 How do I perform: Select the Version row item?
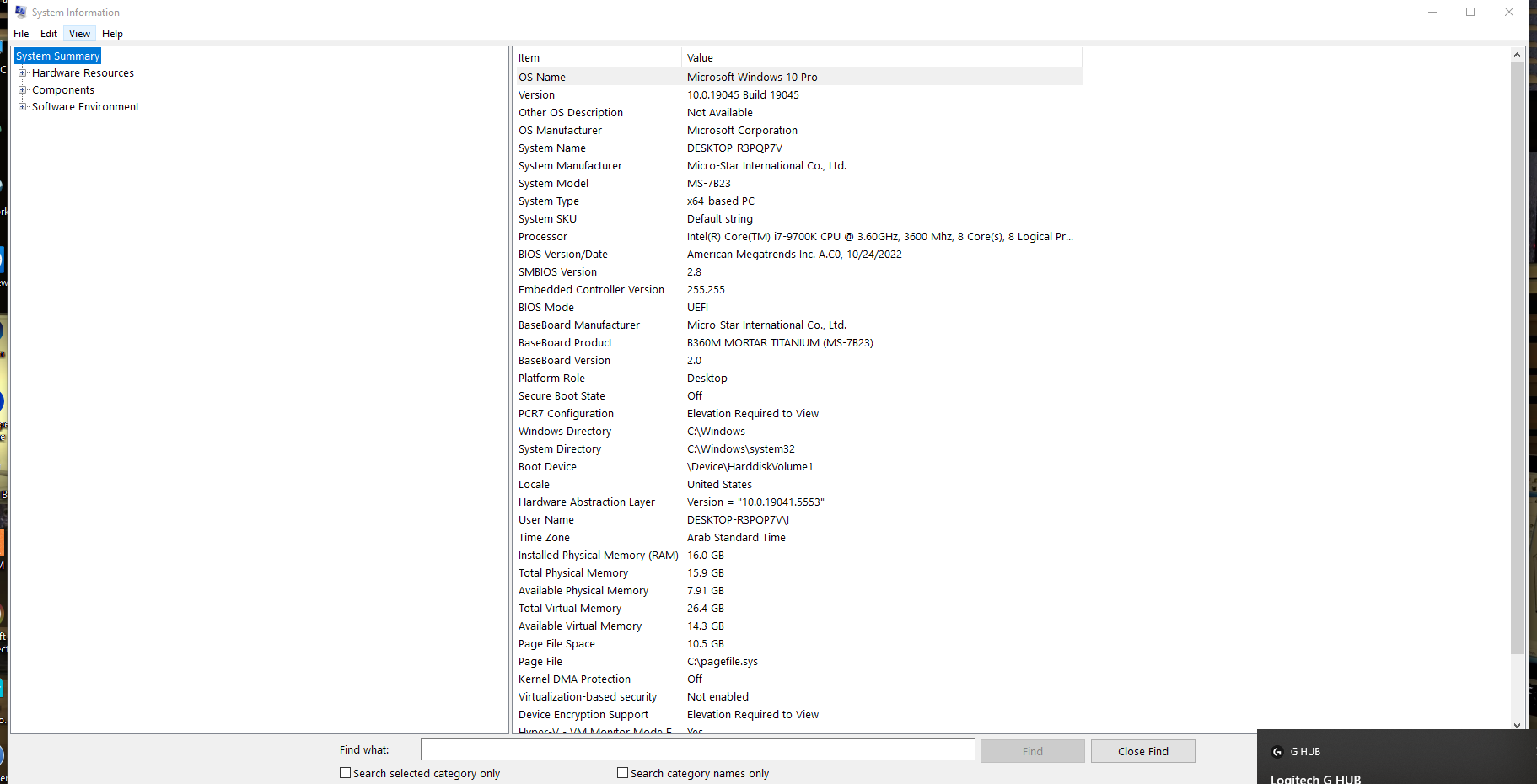pyautogui.click(x=798, y=94)
